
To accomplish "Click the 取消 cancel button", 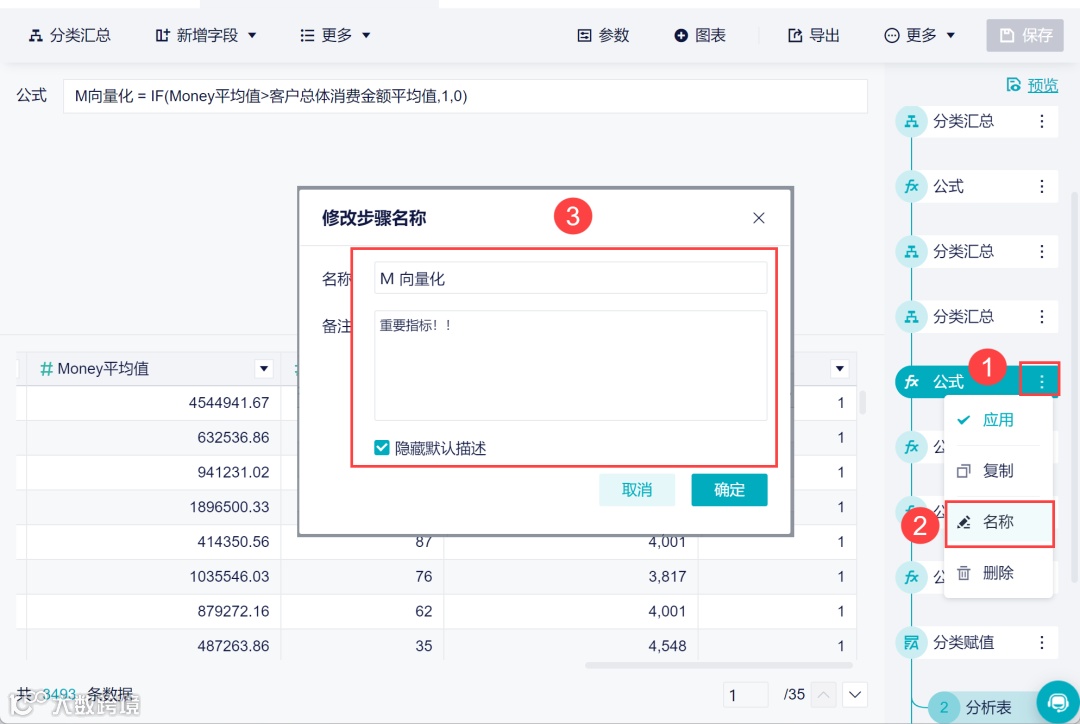I will click(x=637, y=489).
